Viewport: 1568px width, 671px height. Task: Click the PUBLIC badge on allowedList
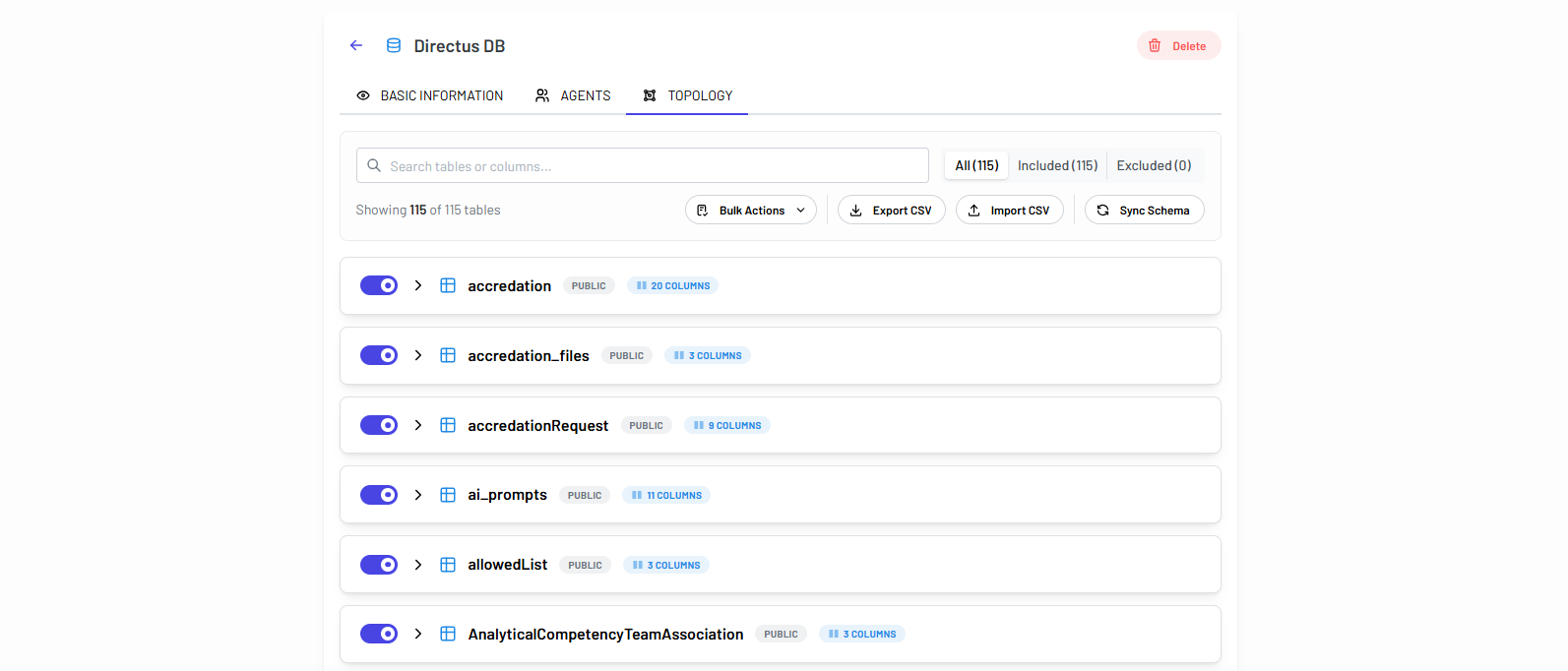tap(586, 565)
